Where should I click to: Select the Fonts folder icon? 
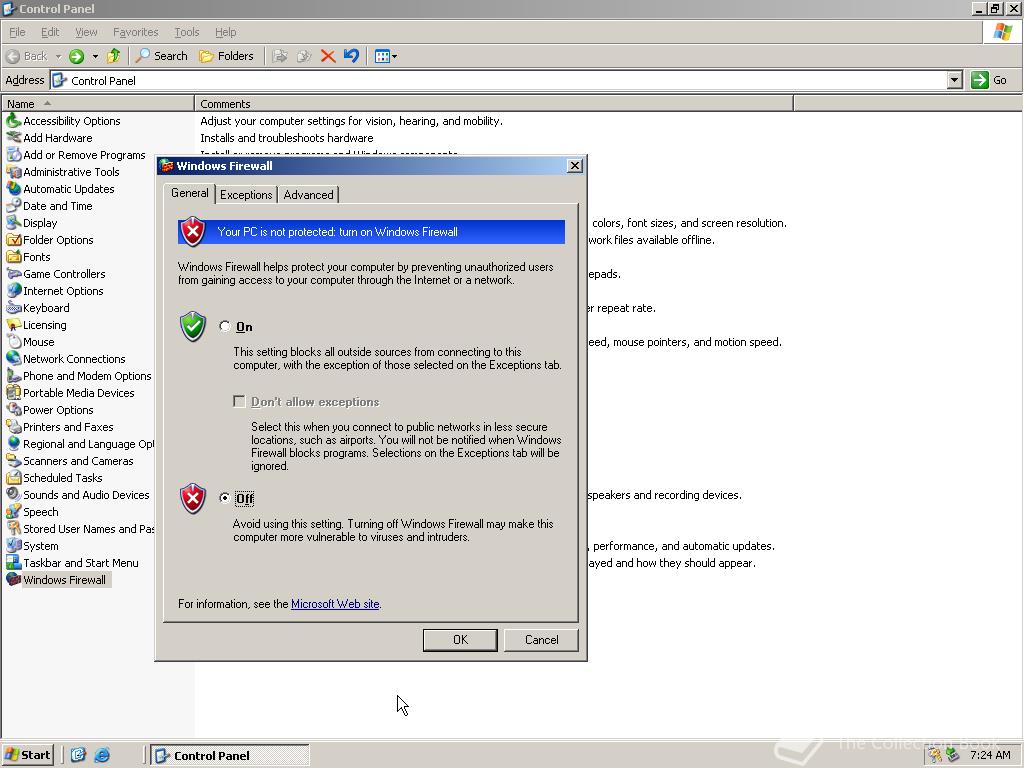pyautogui.click(x=13, y=257)
